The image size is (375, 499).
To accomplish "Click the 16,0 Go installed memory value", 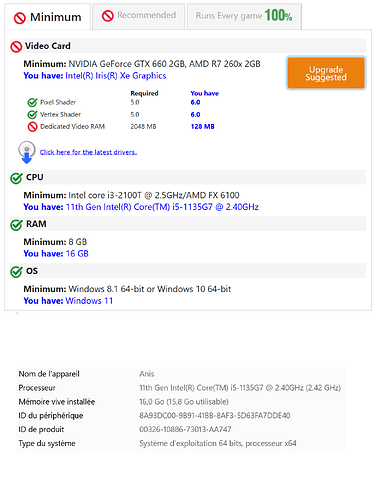I will point(184,402).
